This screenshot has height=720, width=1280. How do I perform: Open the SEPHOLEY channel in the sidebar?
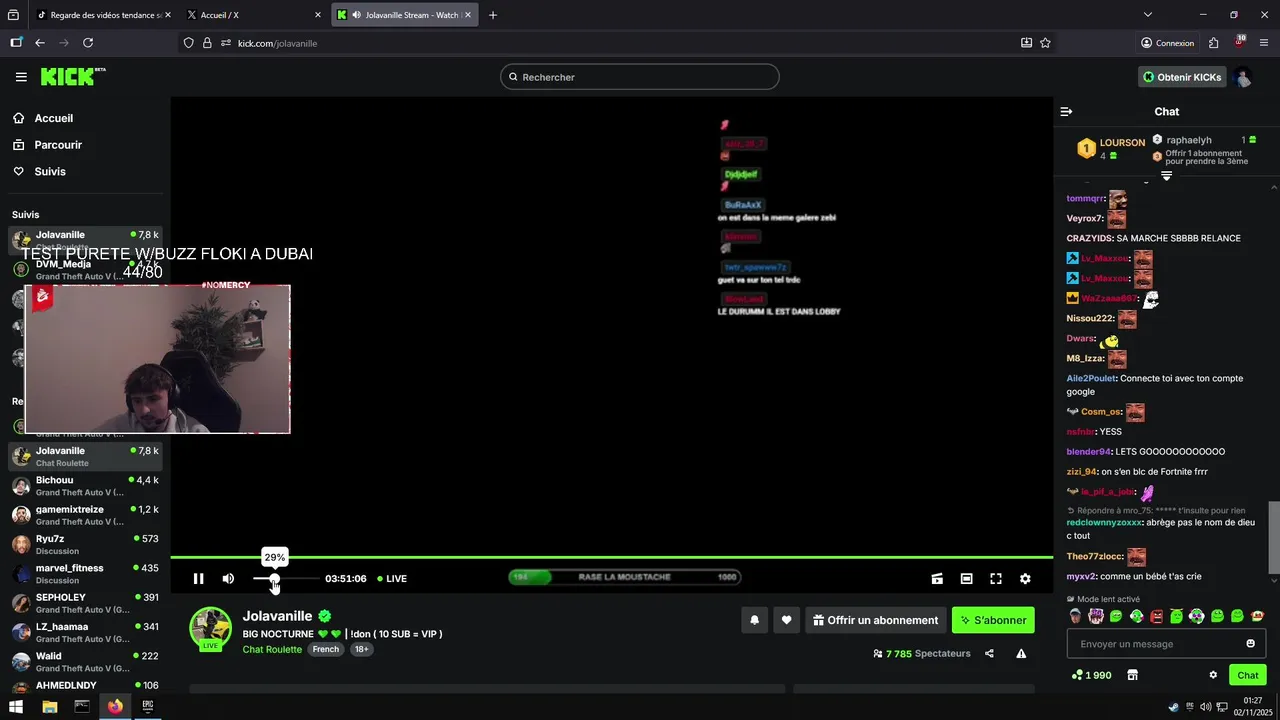(x=85, y=603)
